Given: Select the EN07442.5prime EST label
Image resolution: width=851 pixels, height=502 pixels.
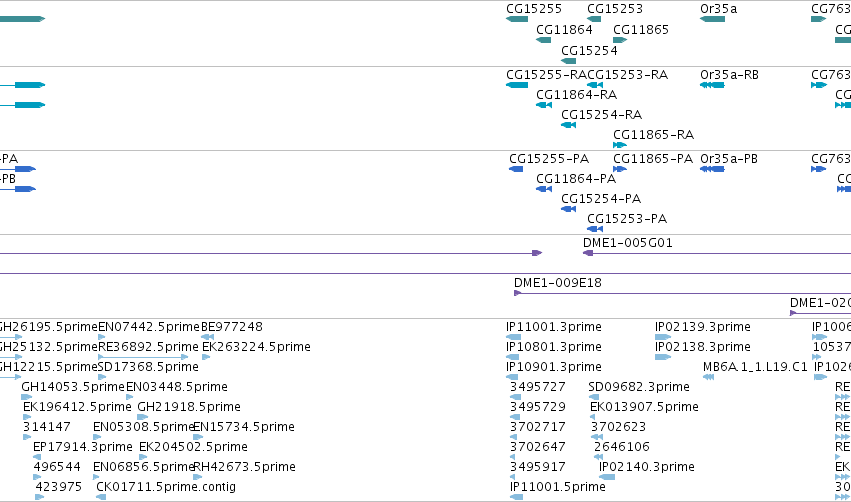Looking at the screenshot, I should tap(149, 327).
